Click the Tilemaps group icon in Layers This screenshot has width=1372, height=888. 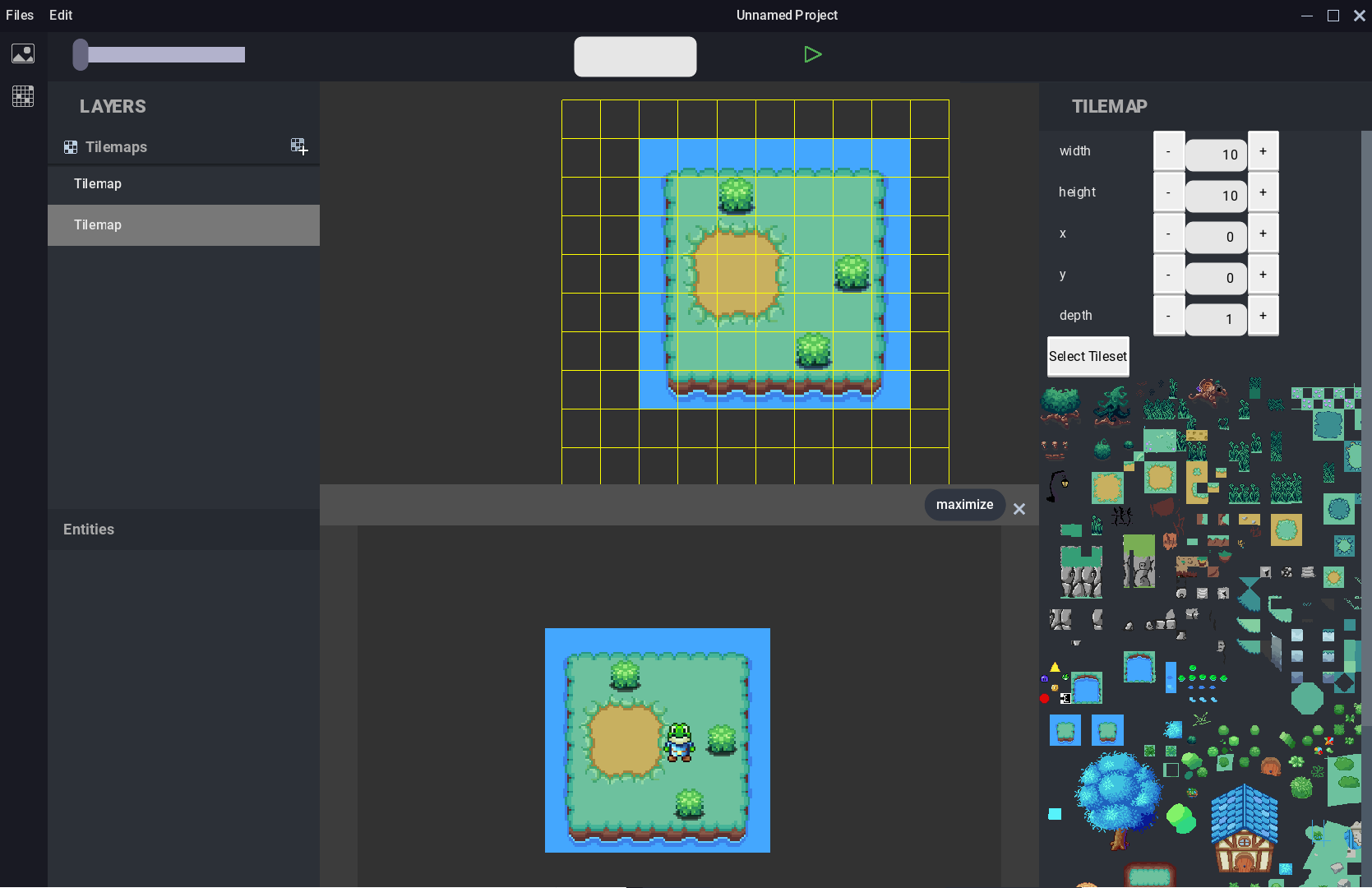pos(71,146)
